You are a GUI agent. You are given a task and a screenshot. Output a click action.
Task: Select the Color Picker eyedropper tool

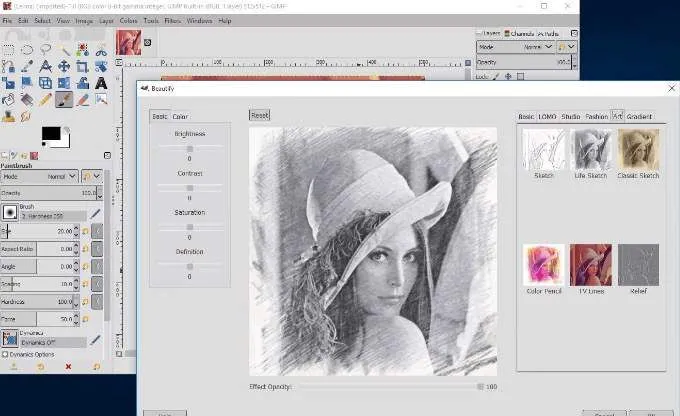point(26,66)
